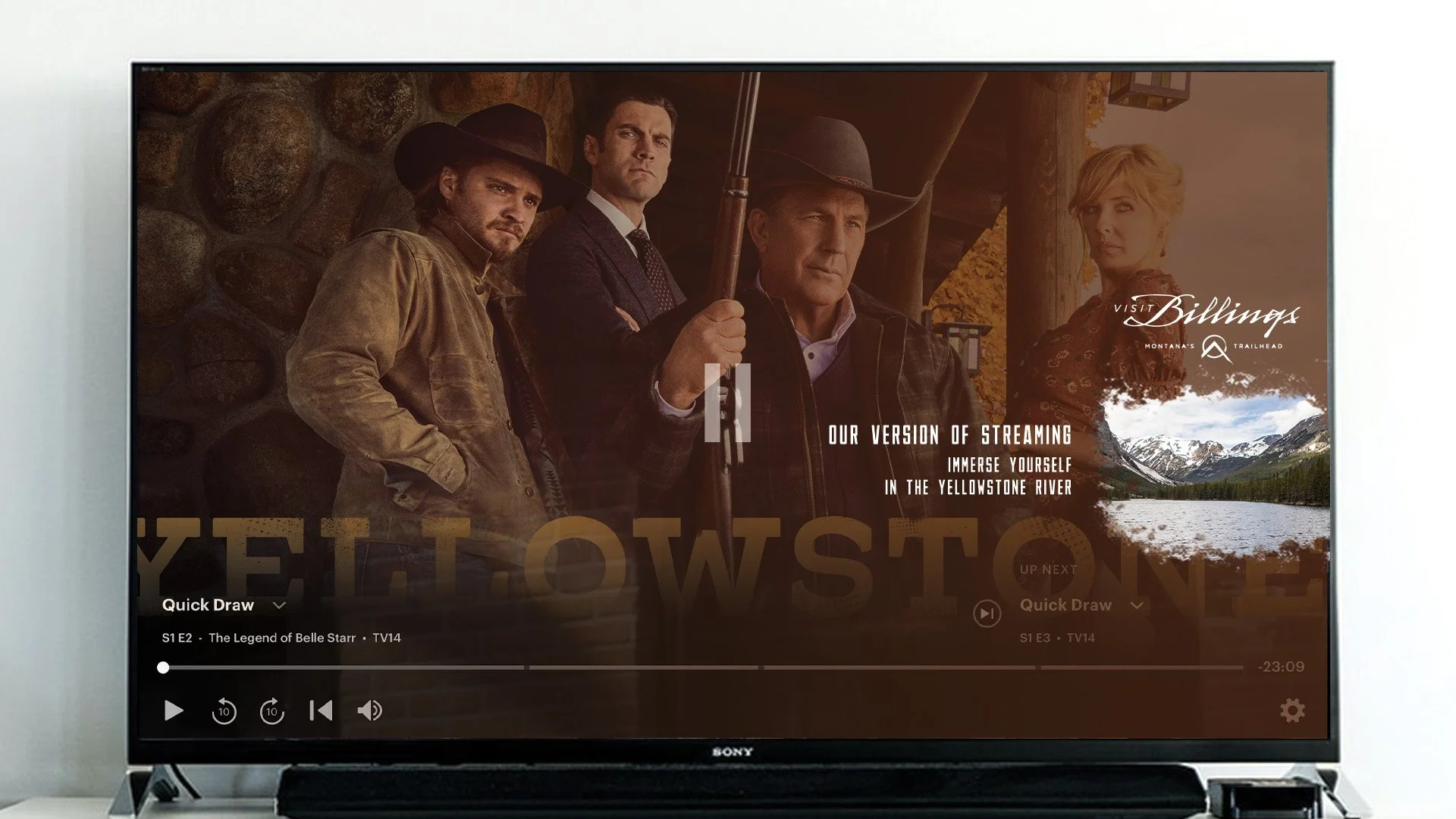The height and width of the screenshot is (819, 1456).
Task: Select 'The Legend of Belle Starr' episode title
Action: (x=282, y=638)
